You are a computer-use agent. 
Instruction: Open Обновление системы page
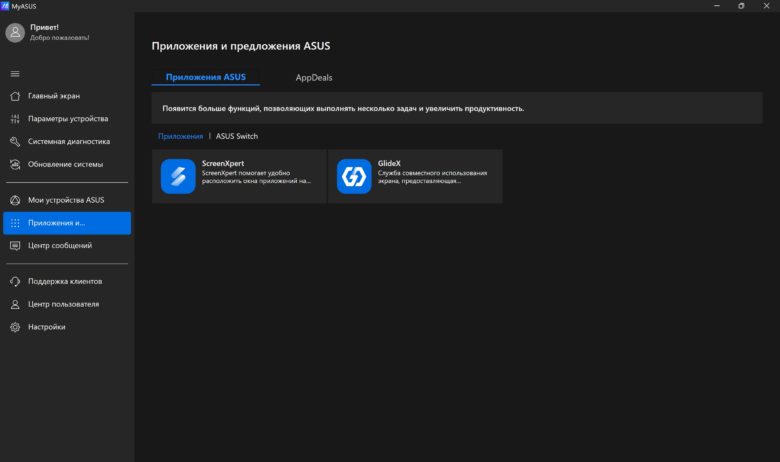pyautogui.click(x=67, y=164)
